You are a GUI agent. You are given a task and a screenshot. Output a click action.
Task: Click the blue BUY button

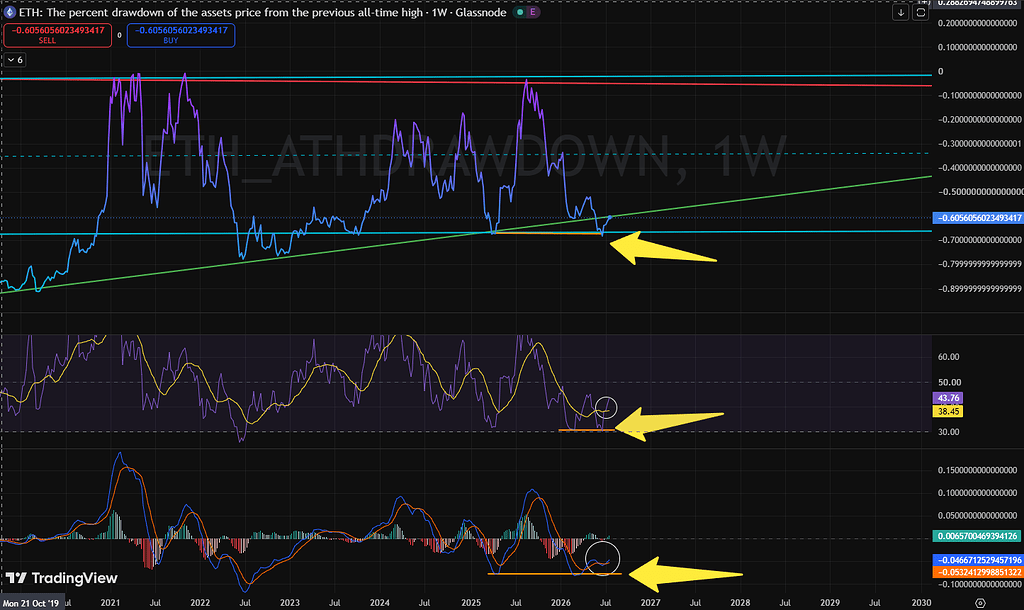[181, 35]
